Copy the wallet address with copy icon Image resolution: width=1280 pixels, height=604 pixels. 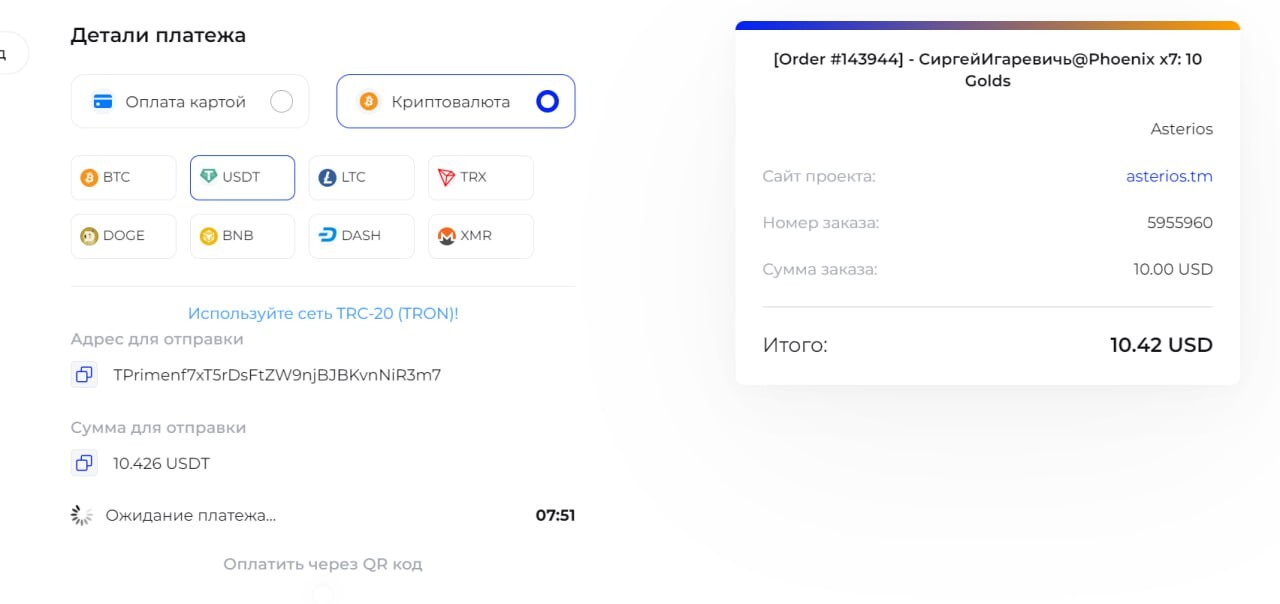(x=84, y=375)
